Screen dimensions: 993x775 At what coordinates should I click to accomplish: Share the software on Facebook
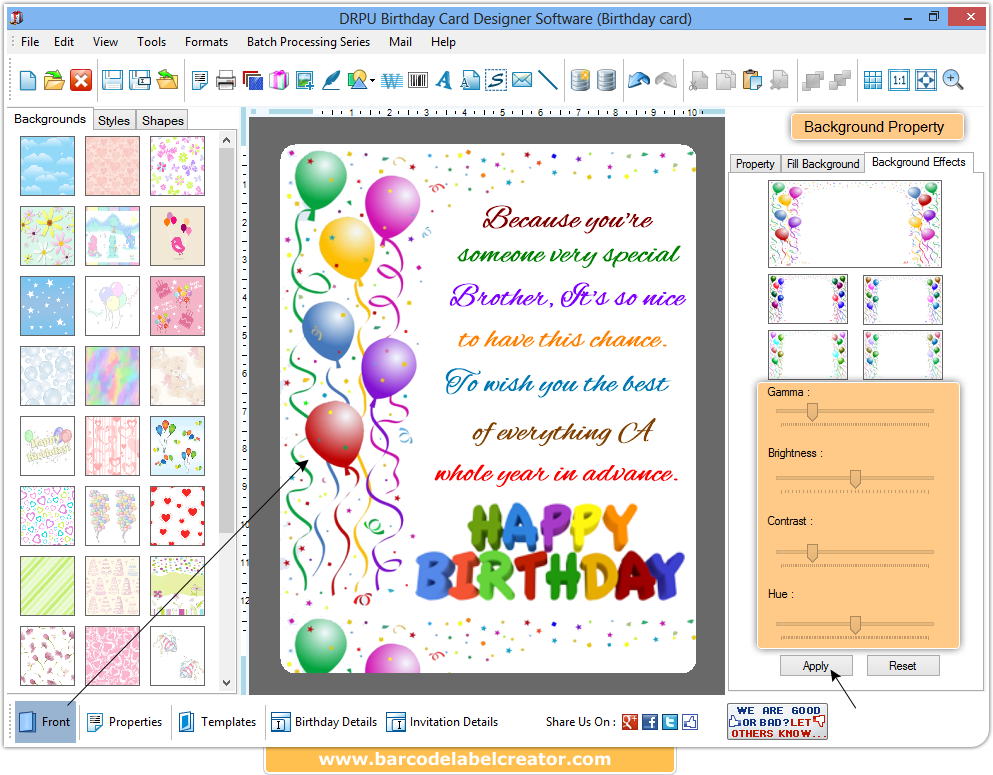[651, 721]
